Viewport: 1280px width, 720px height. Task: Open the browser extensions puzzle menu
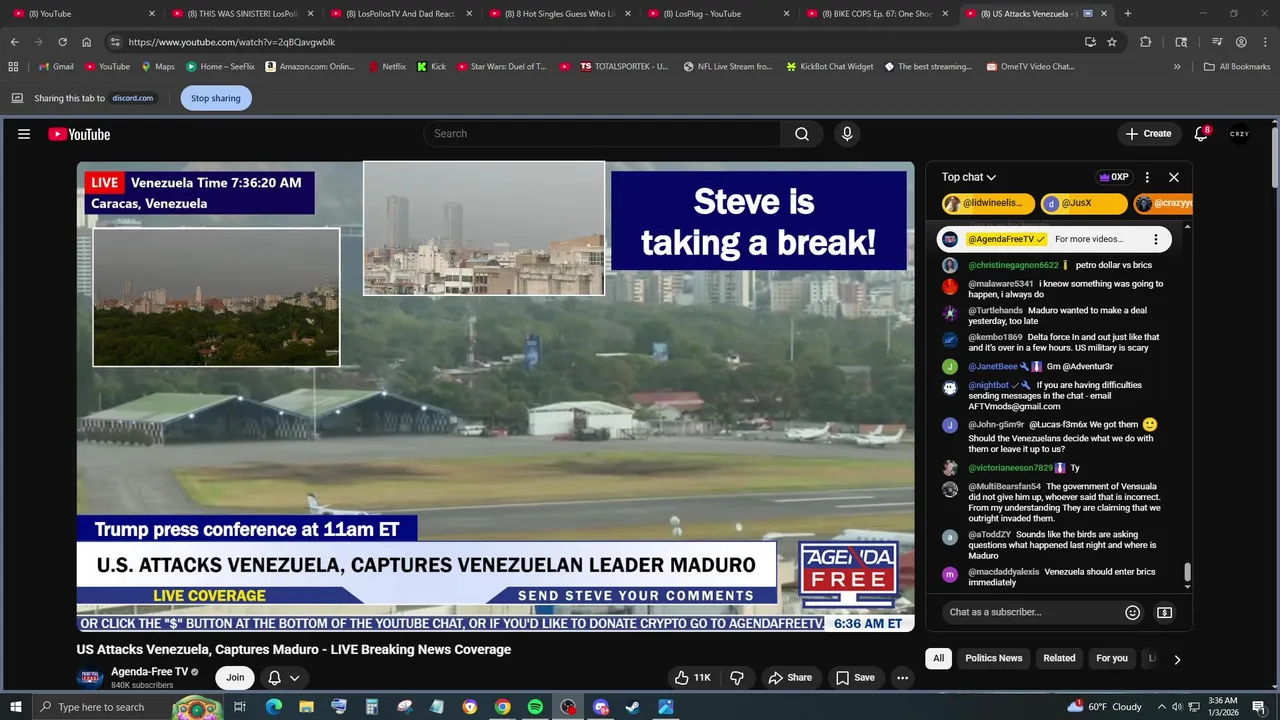tap(1146, 42)
